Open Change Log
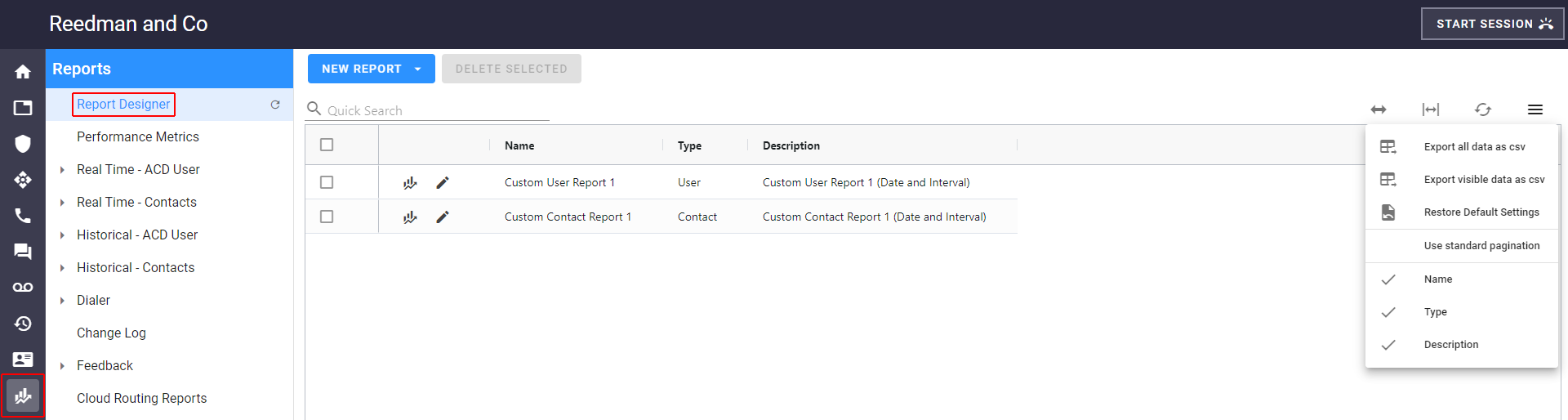This screenshot has height=420, width=1568. click(x=111, y=333)
